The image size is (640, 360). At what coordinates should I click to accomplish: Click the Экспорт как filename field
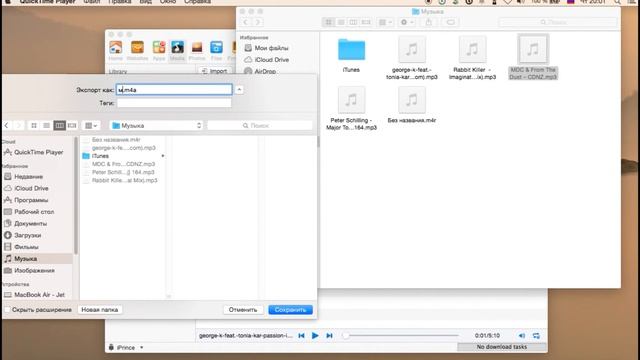pos(174,89)
